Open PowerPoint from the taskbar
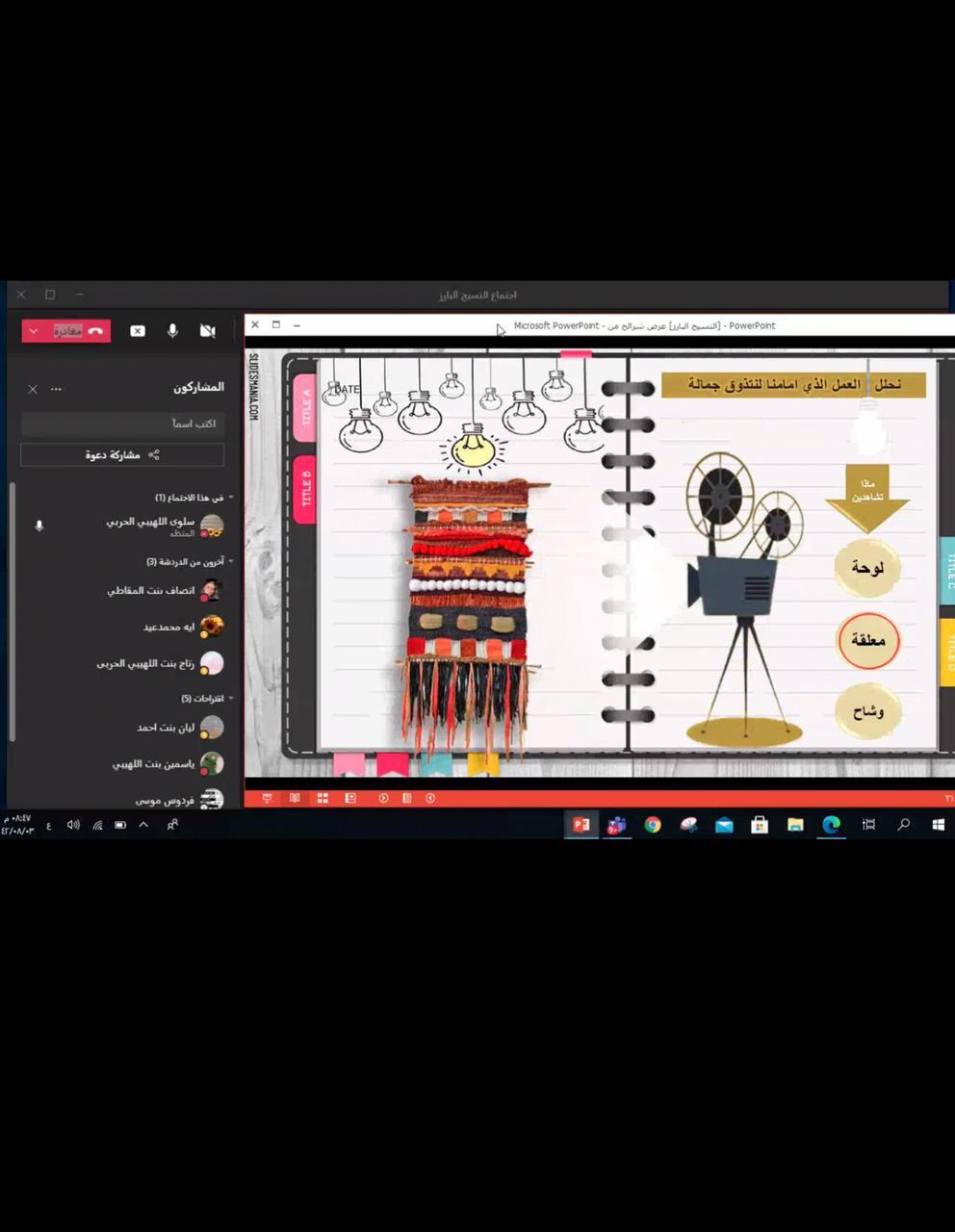Screen dimensions: 955x1232 point(581,825)
